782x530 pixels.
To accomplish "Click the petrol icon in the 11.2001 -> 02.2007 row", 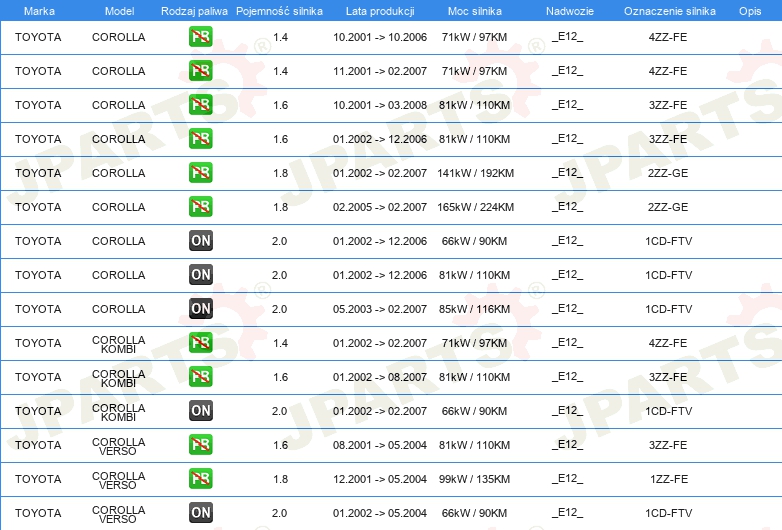I will point(200,71).
